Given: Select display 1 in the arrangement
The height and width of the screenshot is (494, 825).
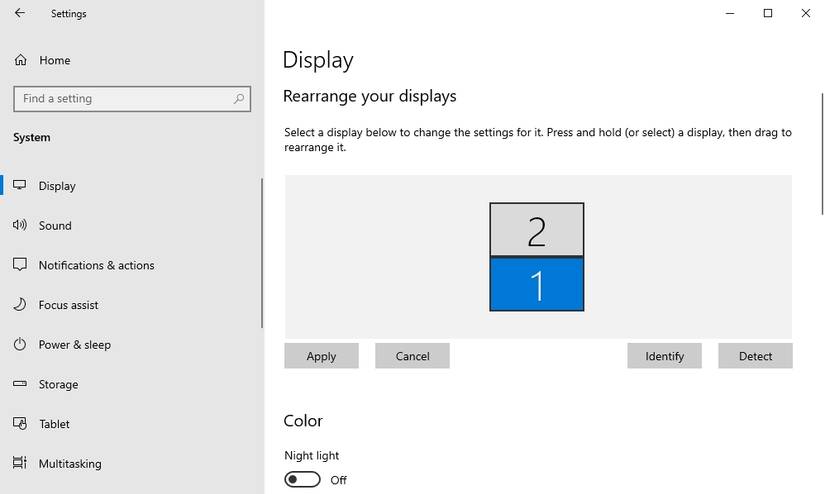Looking at the screenshot, I should (x=536, y=285).
